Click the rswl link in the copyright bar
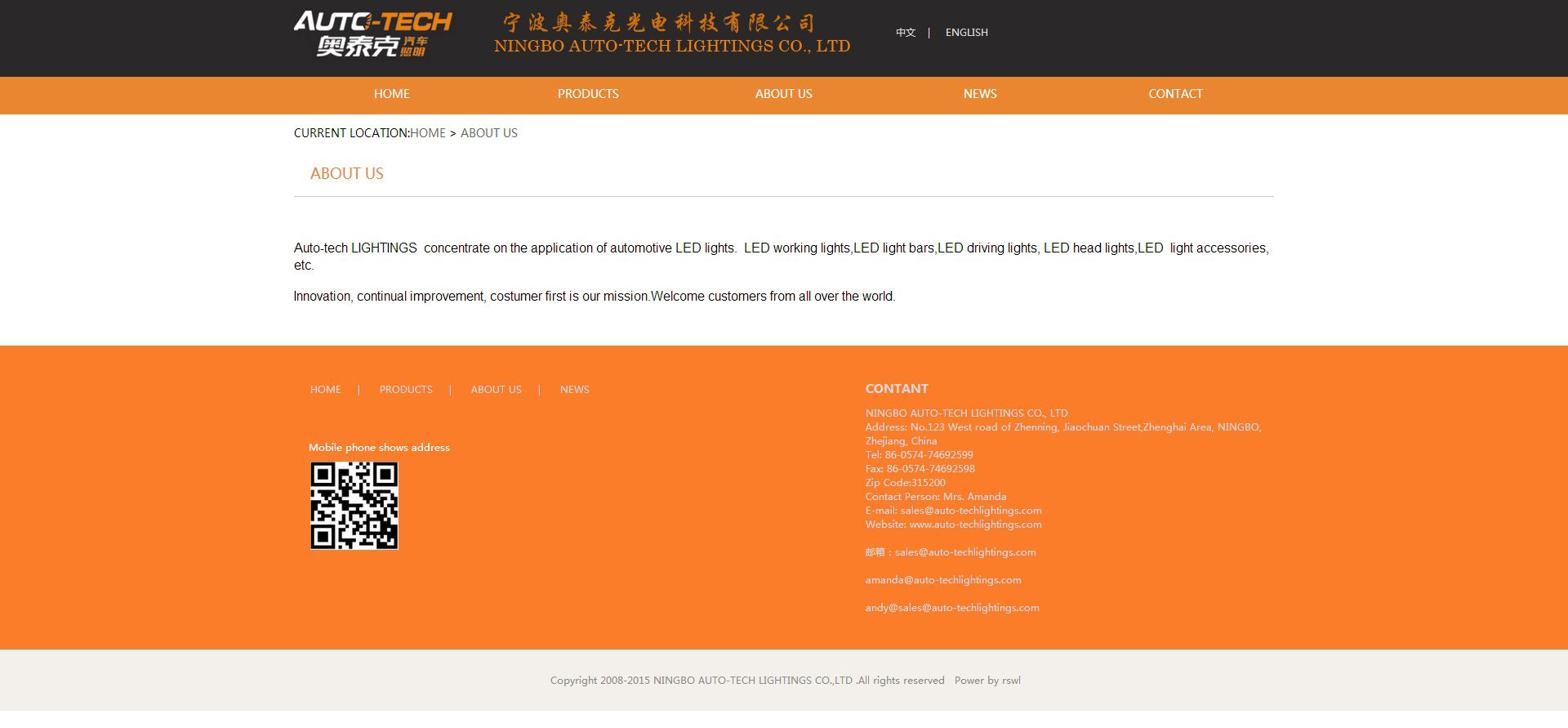 point(1011,681)
